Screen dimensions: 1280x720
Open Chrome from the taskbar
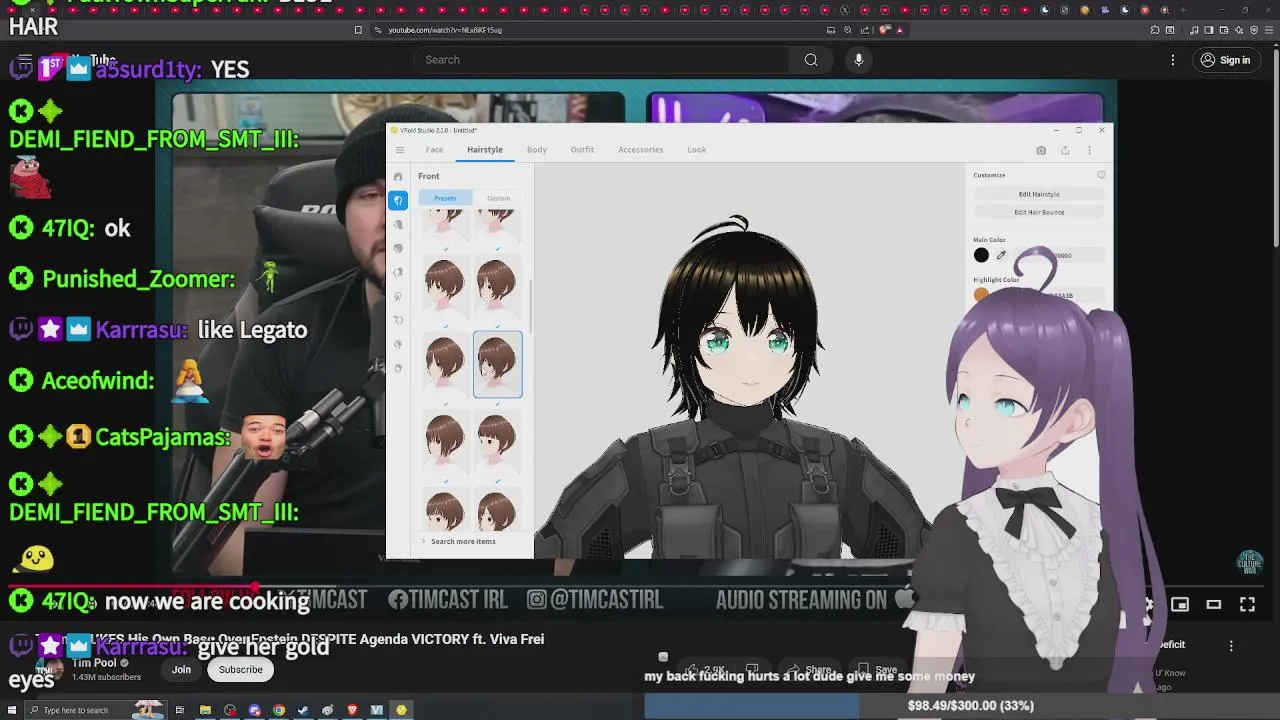(279, 710)
